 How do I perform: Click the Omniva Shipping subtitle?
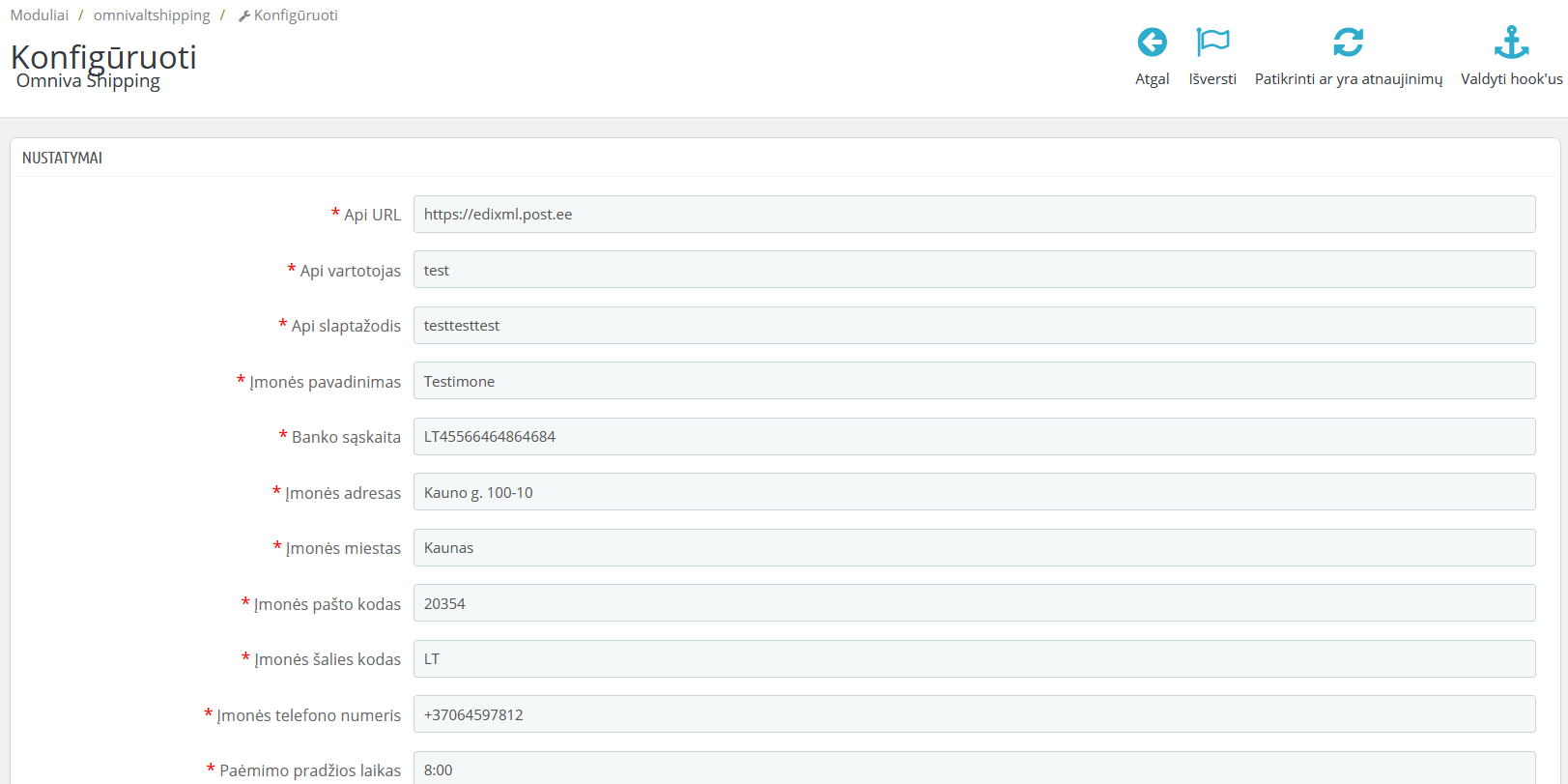[88, 81]
